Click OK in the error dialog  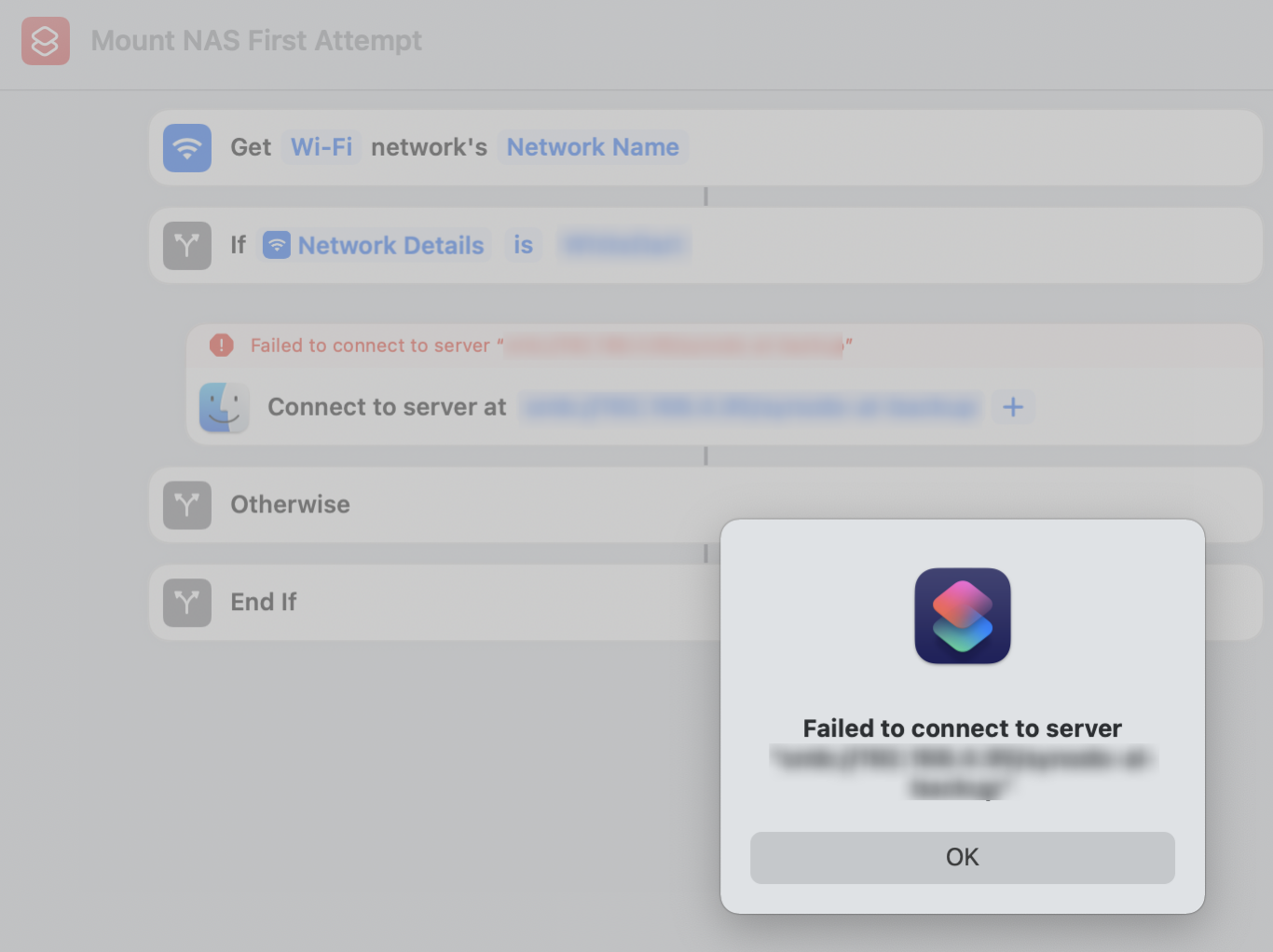pyautogui.click(x=962, y=857)
